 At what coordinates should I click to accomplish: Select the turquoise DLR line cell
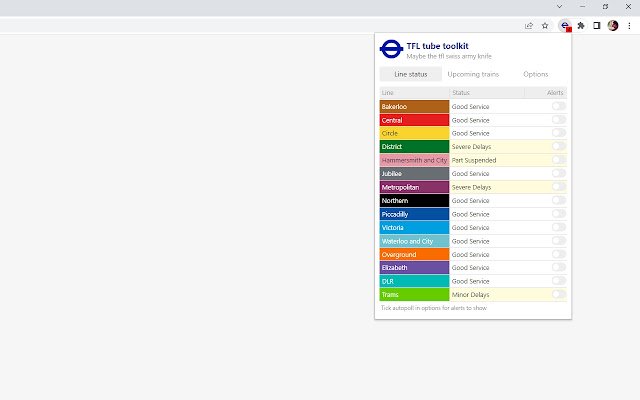[414, 281]
